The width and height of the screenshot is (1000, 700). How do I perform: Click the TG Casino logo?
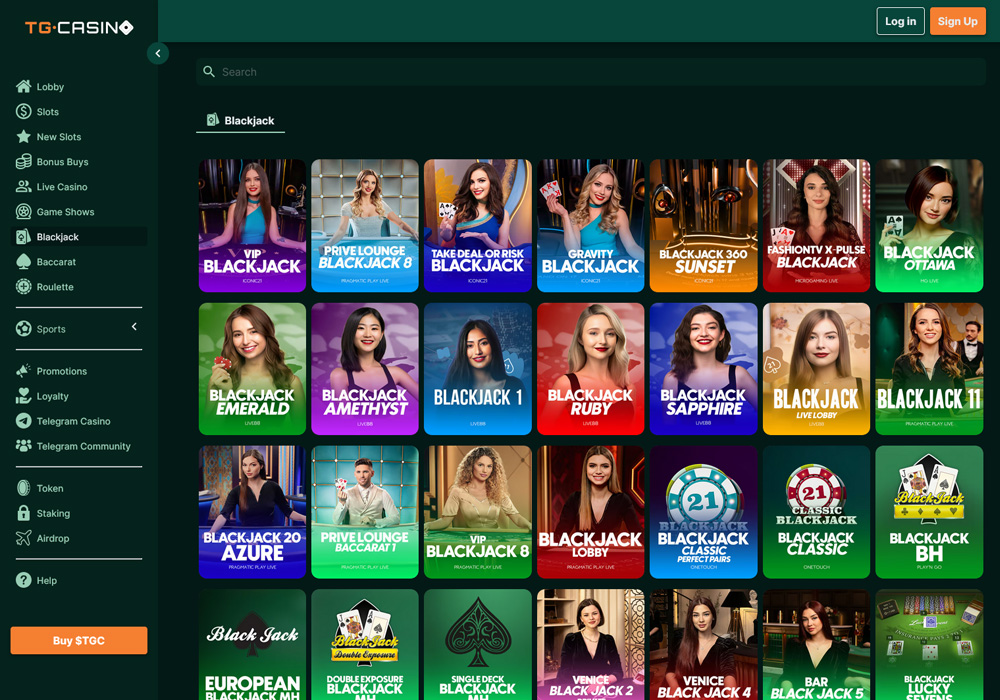pos(79,27)
